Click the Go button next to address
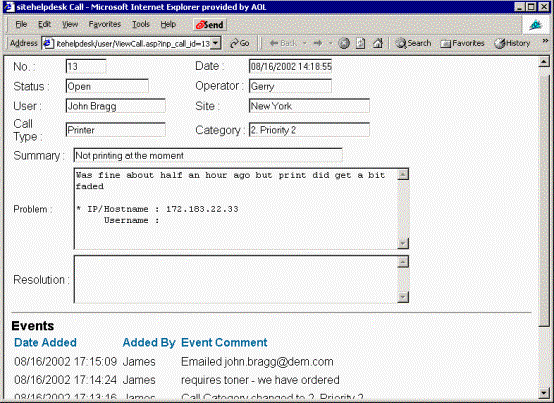The width and height of the screenshot is (554, 403). [240, 43]
